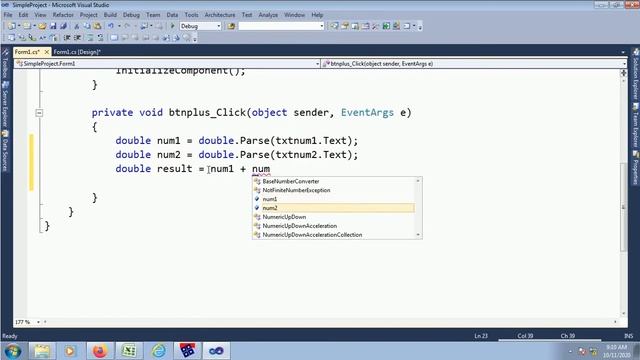
Task: Click the Undo toolbar icon
Action: (111, 26)
